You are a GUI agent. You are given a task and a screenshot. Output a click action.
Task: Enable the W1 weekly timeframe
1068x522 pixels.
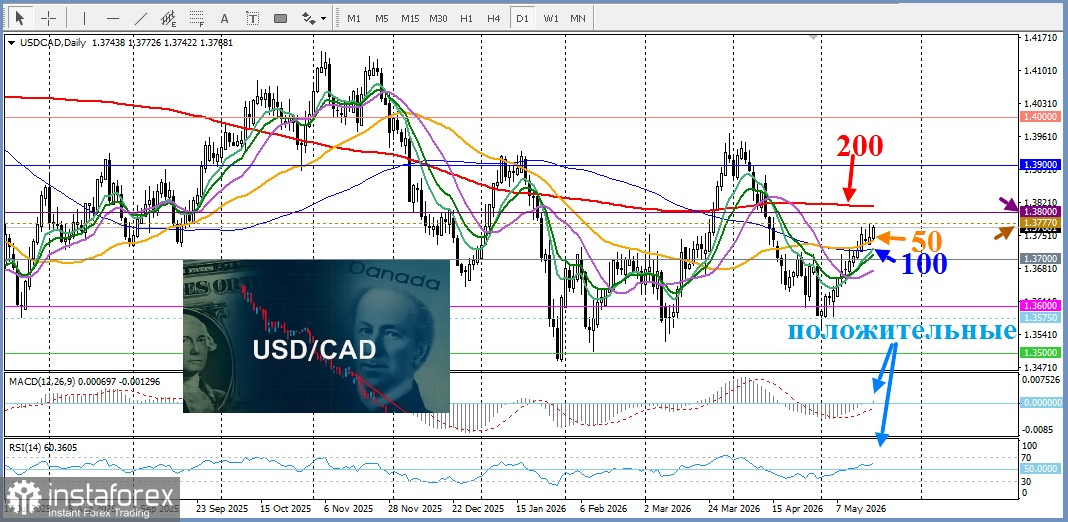pyautogui.click(x=550, y=18)
